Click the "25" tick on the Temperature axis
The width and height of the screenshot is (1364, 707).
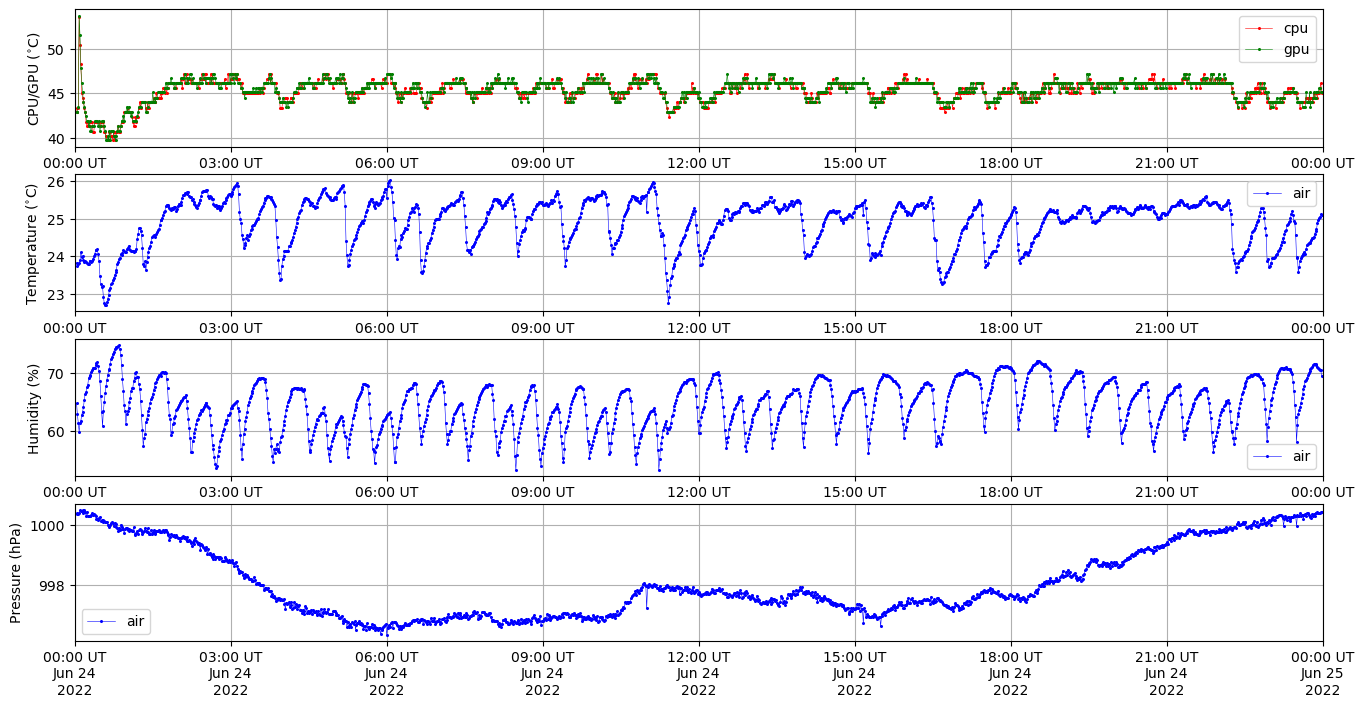click(x=56, y=220)
